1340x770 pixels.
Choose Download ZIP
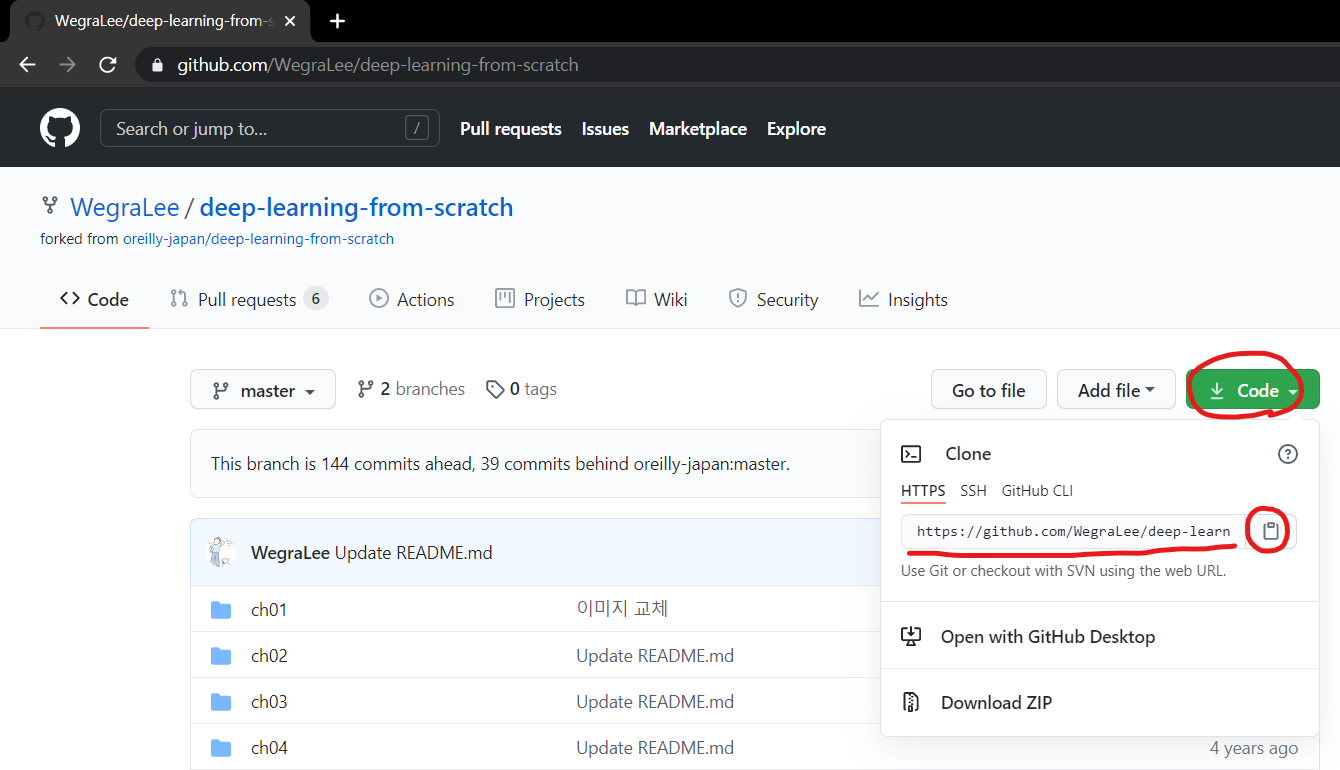(x=1100, y=702)
